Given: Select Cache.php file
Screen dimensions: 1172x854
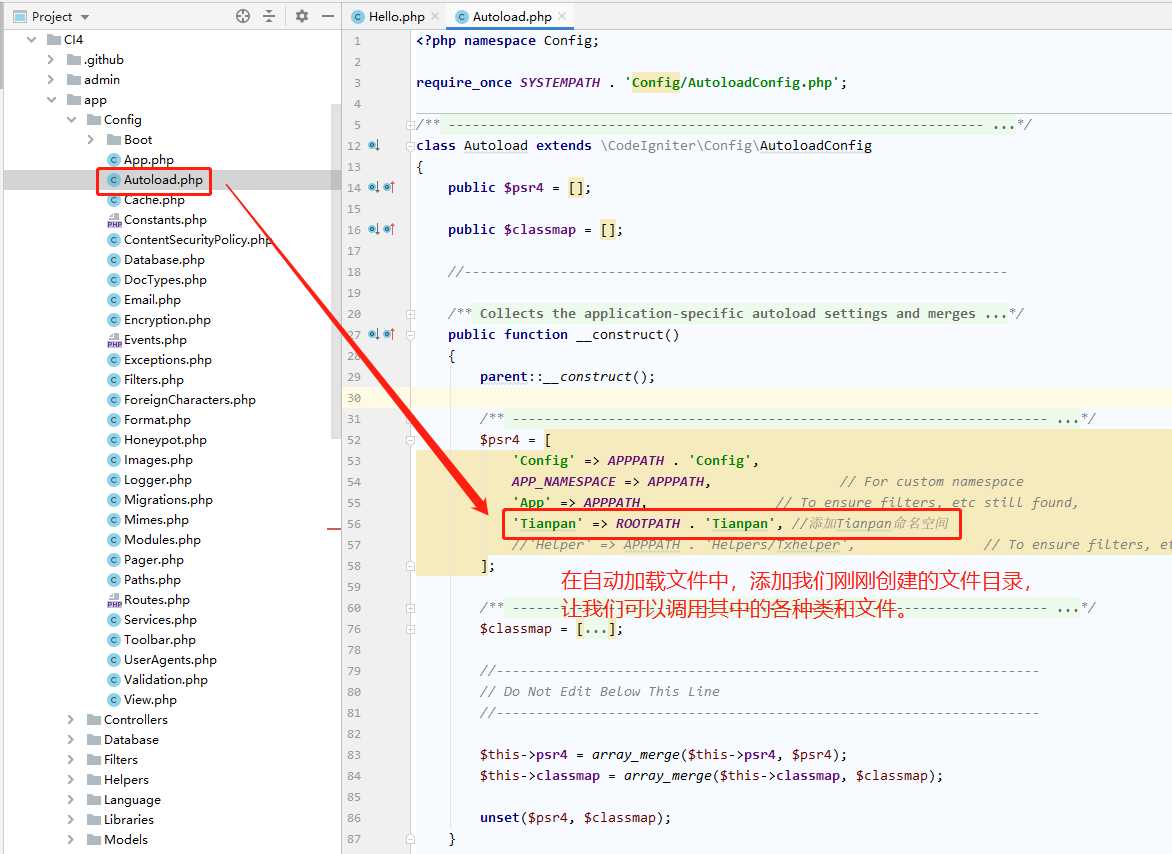Looking at the screenshot, I should pyautogui.click(x=154, y=200).
